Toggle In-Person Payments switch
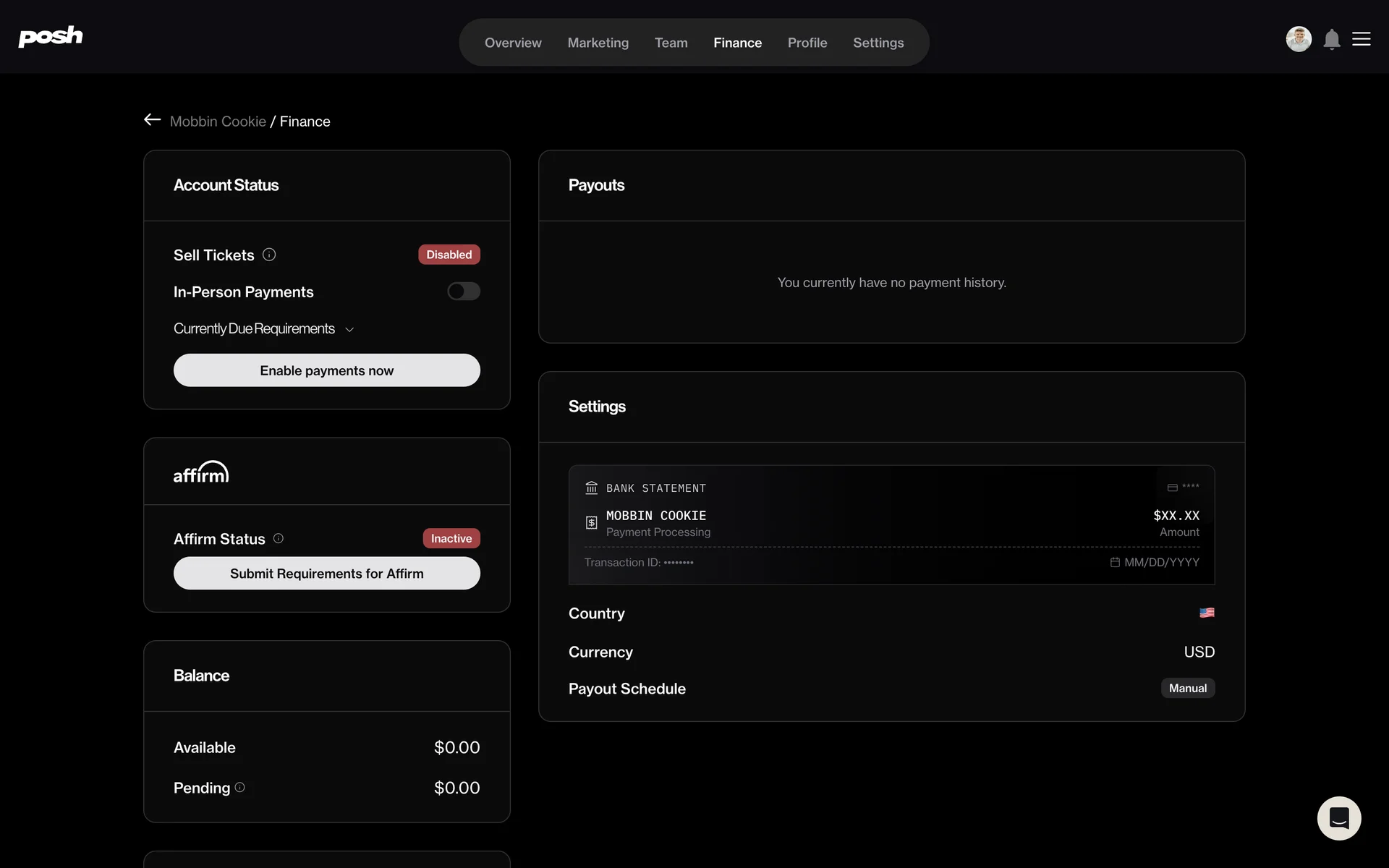 pos(463,292)
